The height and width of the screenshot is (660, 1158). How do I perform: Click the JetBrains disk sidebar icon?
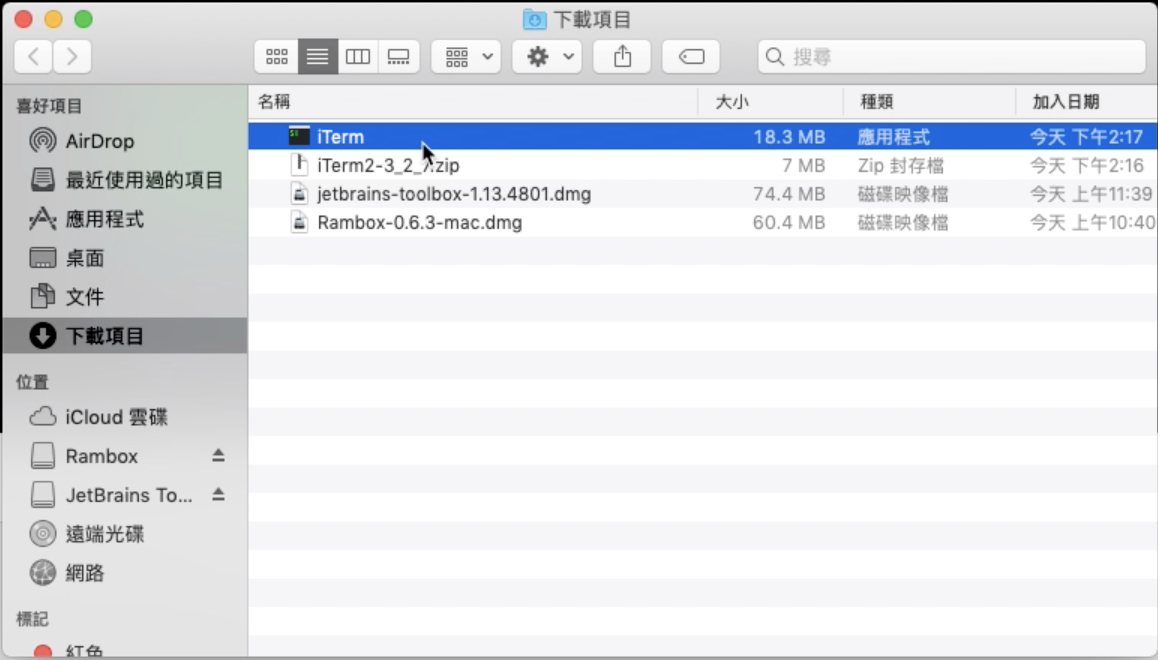tap(43, 495)
